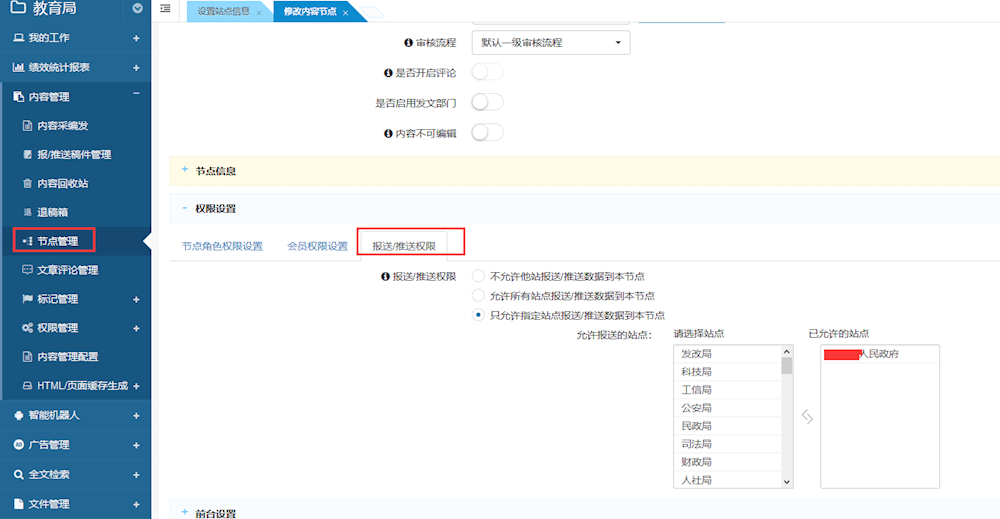Collapse the 权限设置 section
Image resolution: width=1000 pixels, height=519 pixels.
[185, 208]
